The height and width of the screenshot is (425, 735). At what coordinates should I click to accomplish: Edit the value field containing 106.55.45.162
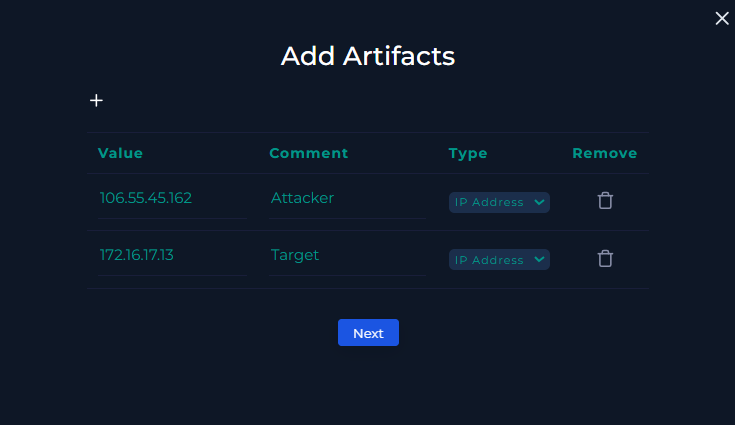pyautogui.click(x=172, y=199)
